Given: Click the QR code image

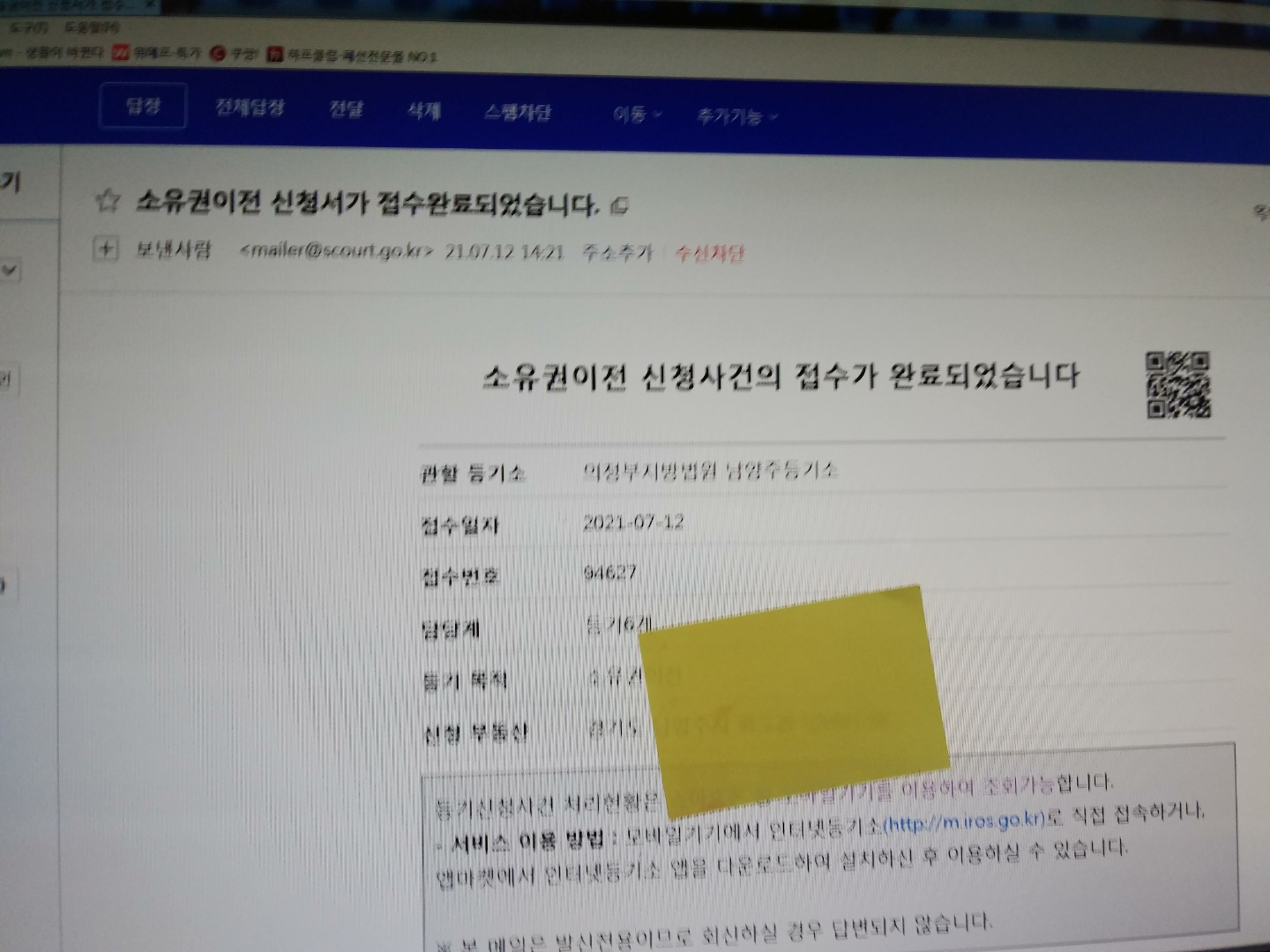Looking at the screenshot, I should (x=1178, y=384).
